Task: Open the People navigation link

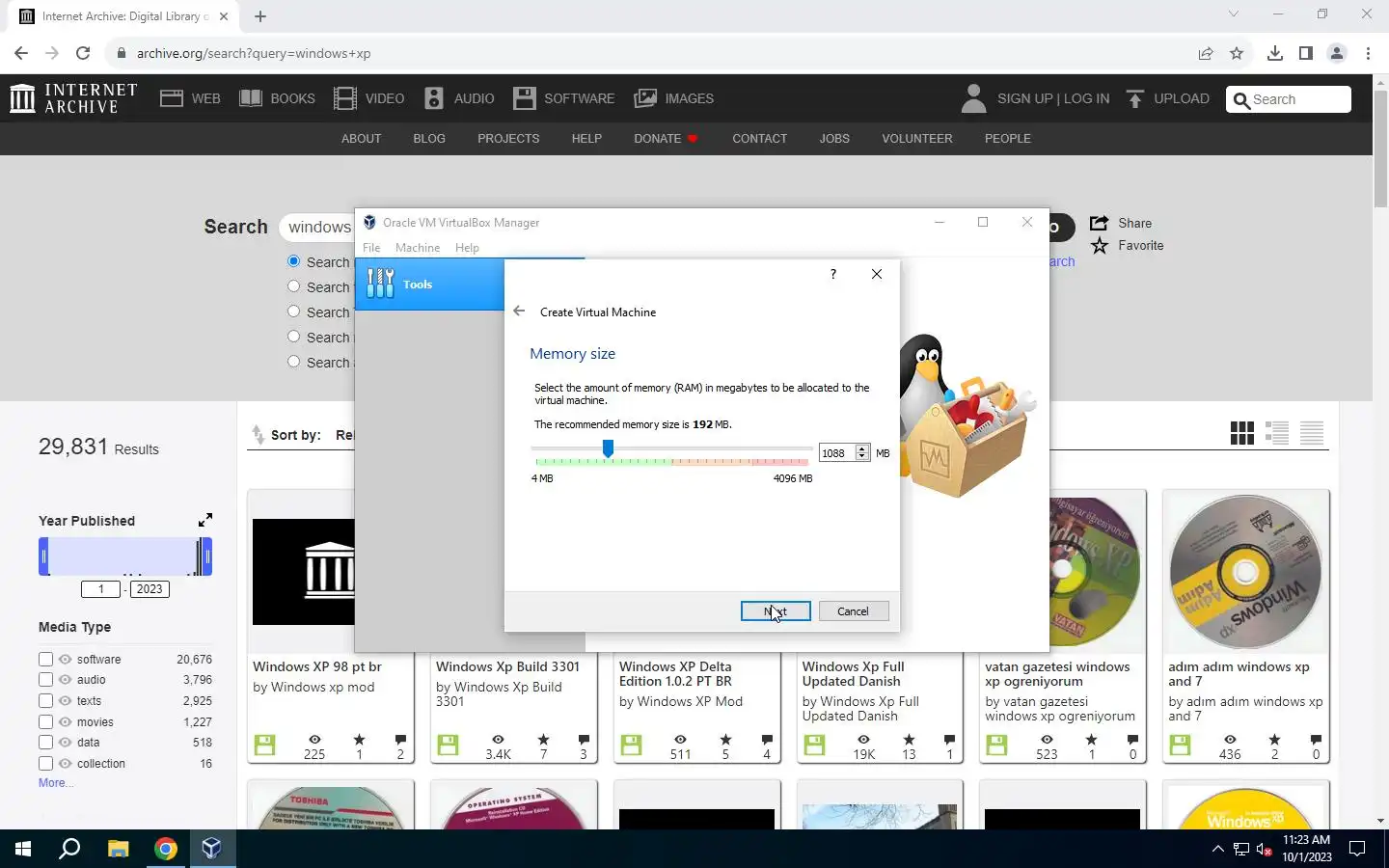Action: tap(1008, 139)
